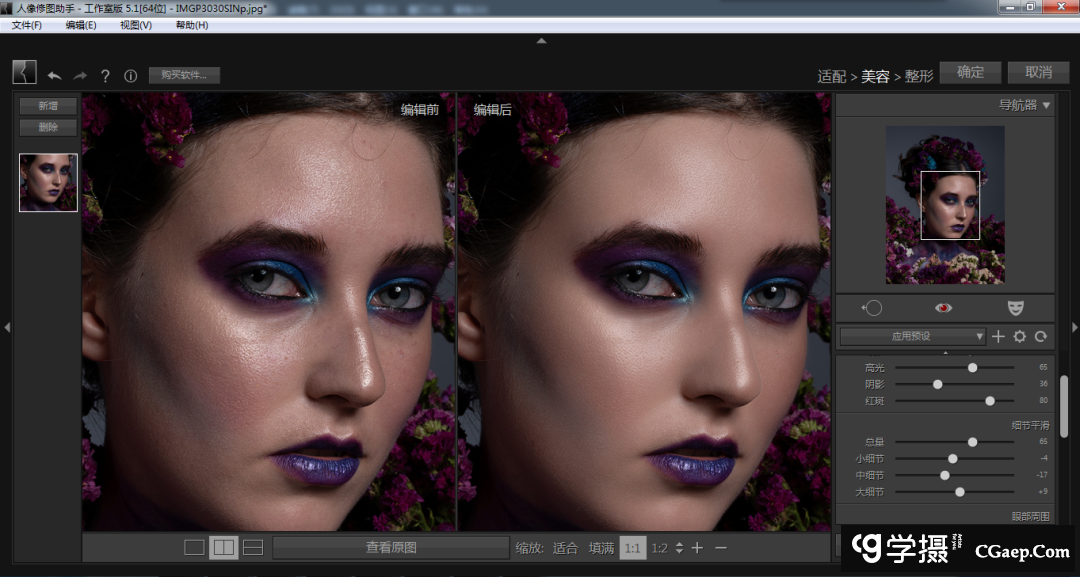Switch to side-by-side view layout
Viewport: 1080px width, 577px height.
point(223,547)
